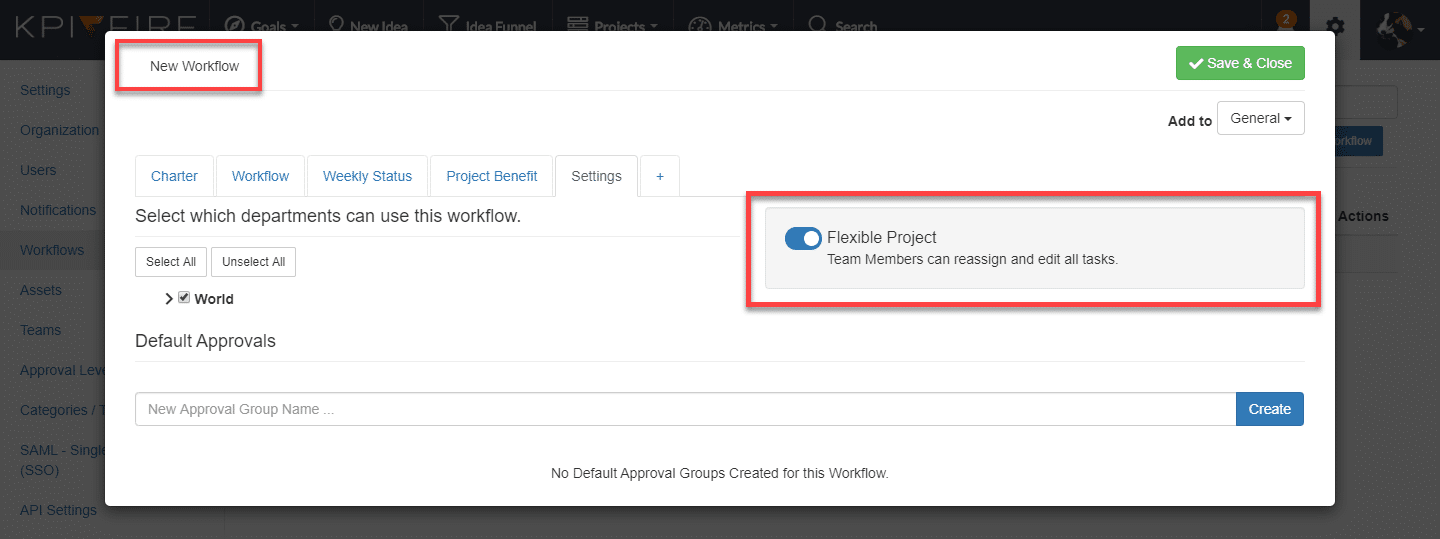The width and height of the screenshot is (1440, 539).
Task: Click the New Idea lightbulb
Action: click(x=336, y=26)
